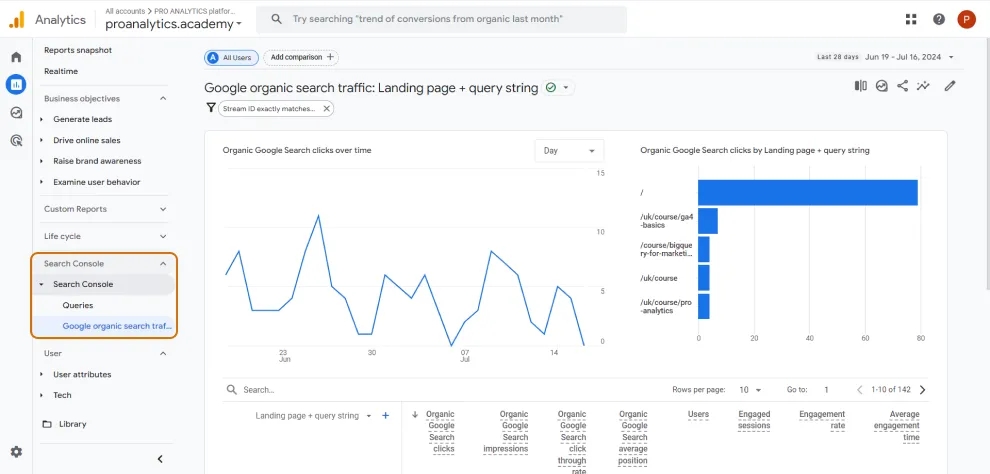990x474 pixels.
Task: Expand the Custom Reports section
Action: (x=163, y=209)
